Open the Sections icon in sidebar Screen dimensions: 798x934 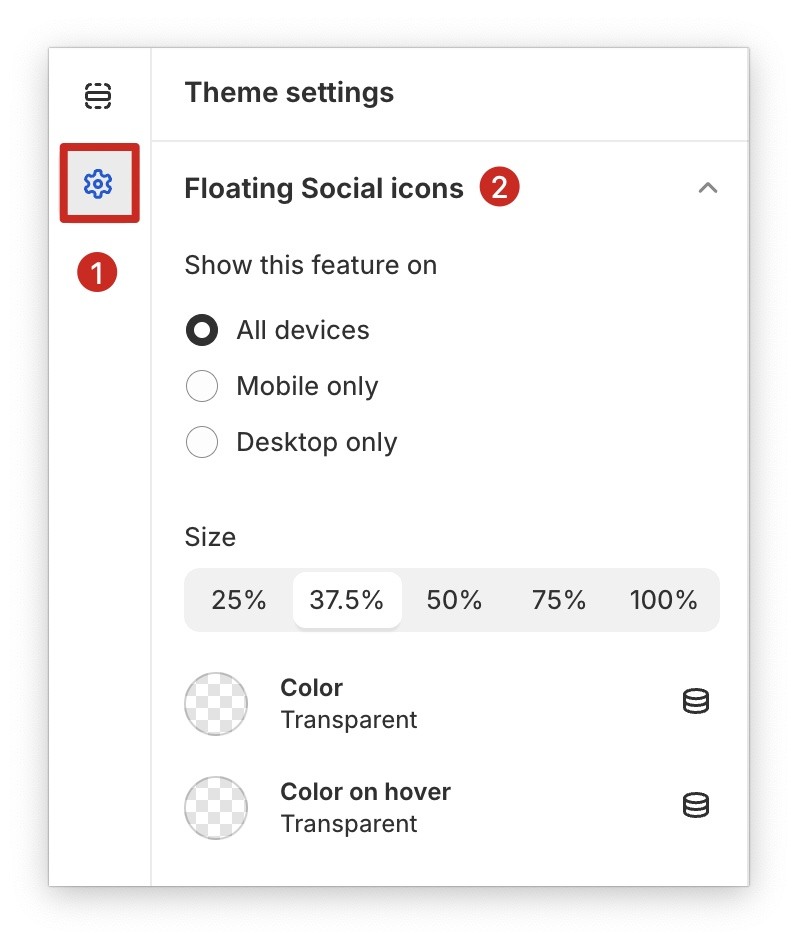tap(98, 96)
